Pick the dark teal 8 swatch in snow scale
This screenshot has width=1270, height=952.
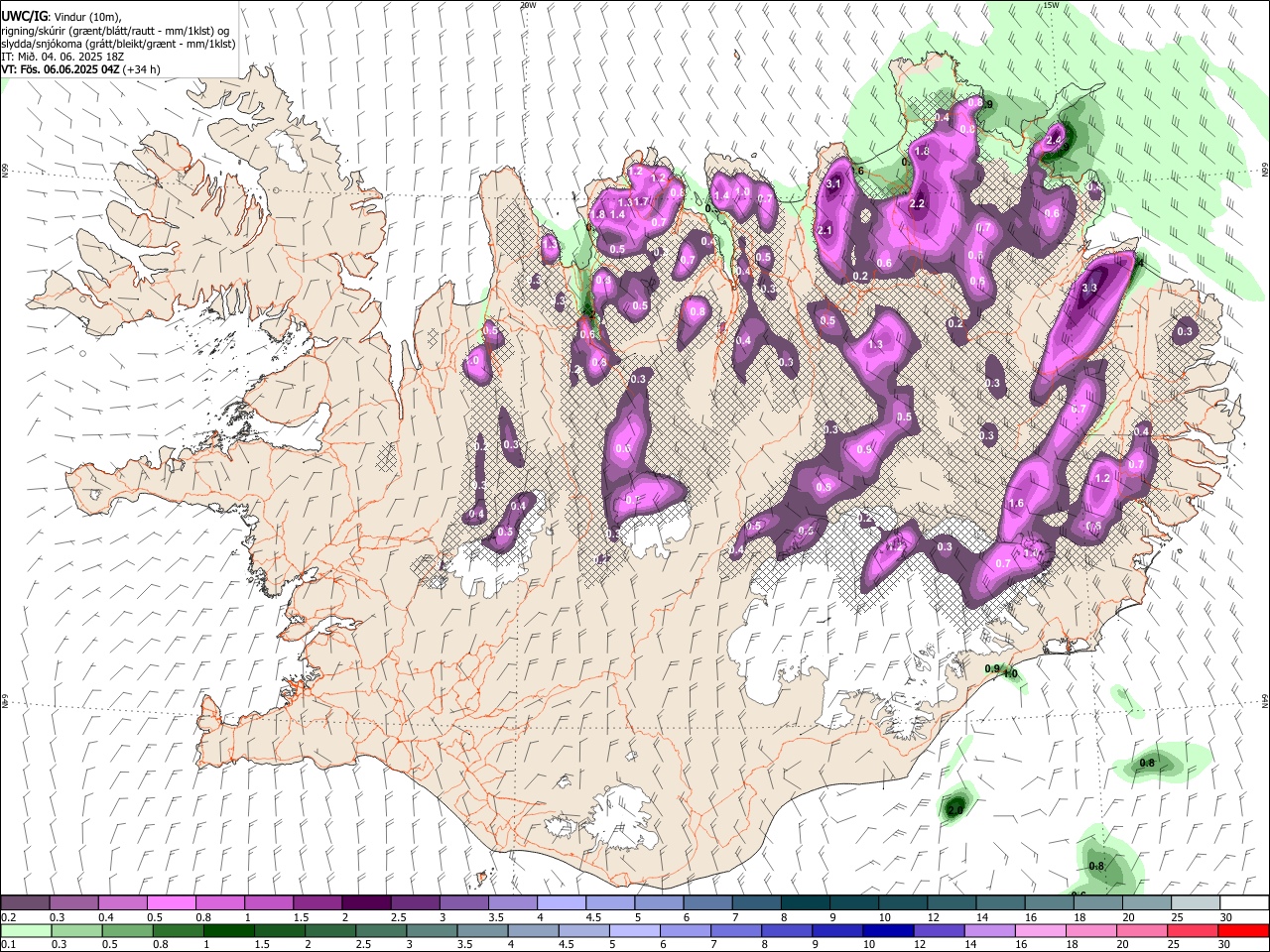click(x=805, y=903)
